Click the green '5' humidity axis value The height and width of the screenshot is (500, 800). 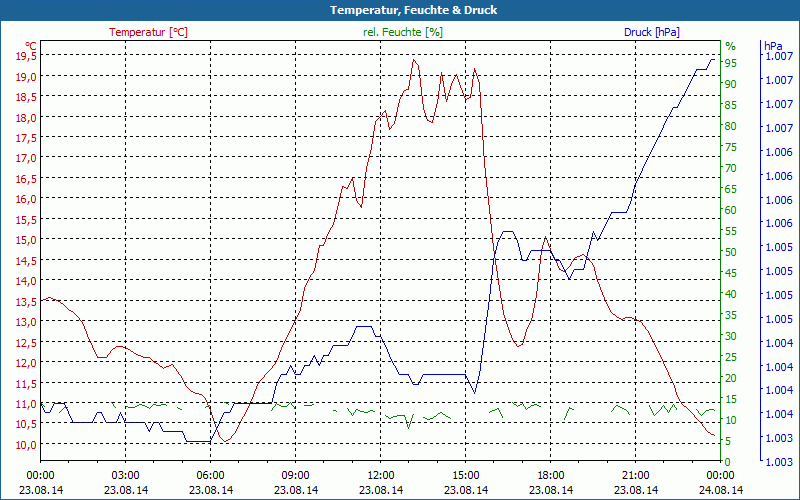tap(728, 441)
